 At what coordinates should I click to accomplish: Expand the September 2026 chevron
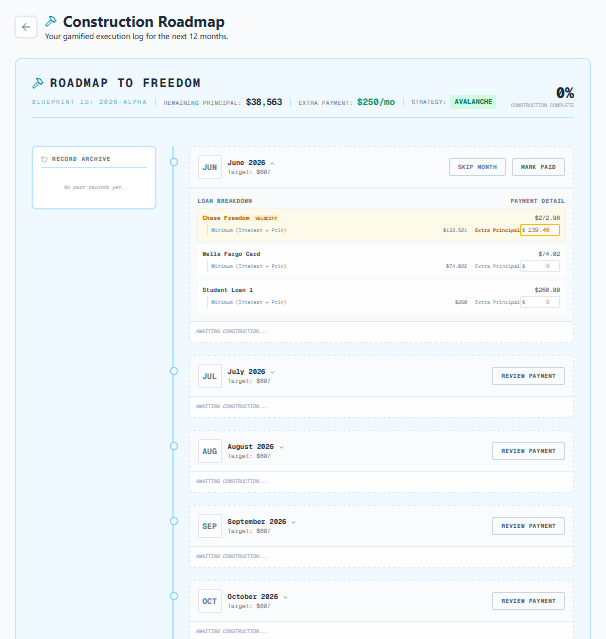click(293, 522)
